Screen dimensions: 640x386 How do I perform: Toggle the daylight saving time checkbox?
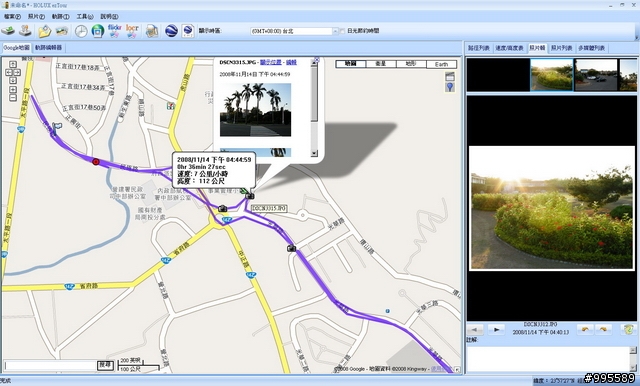(x=342, y=31)
